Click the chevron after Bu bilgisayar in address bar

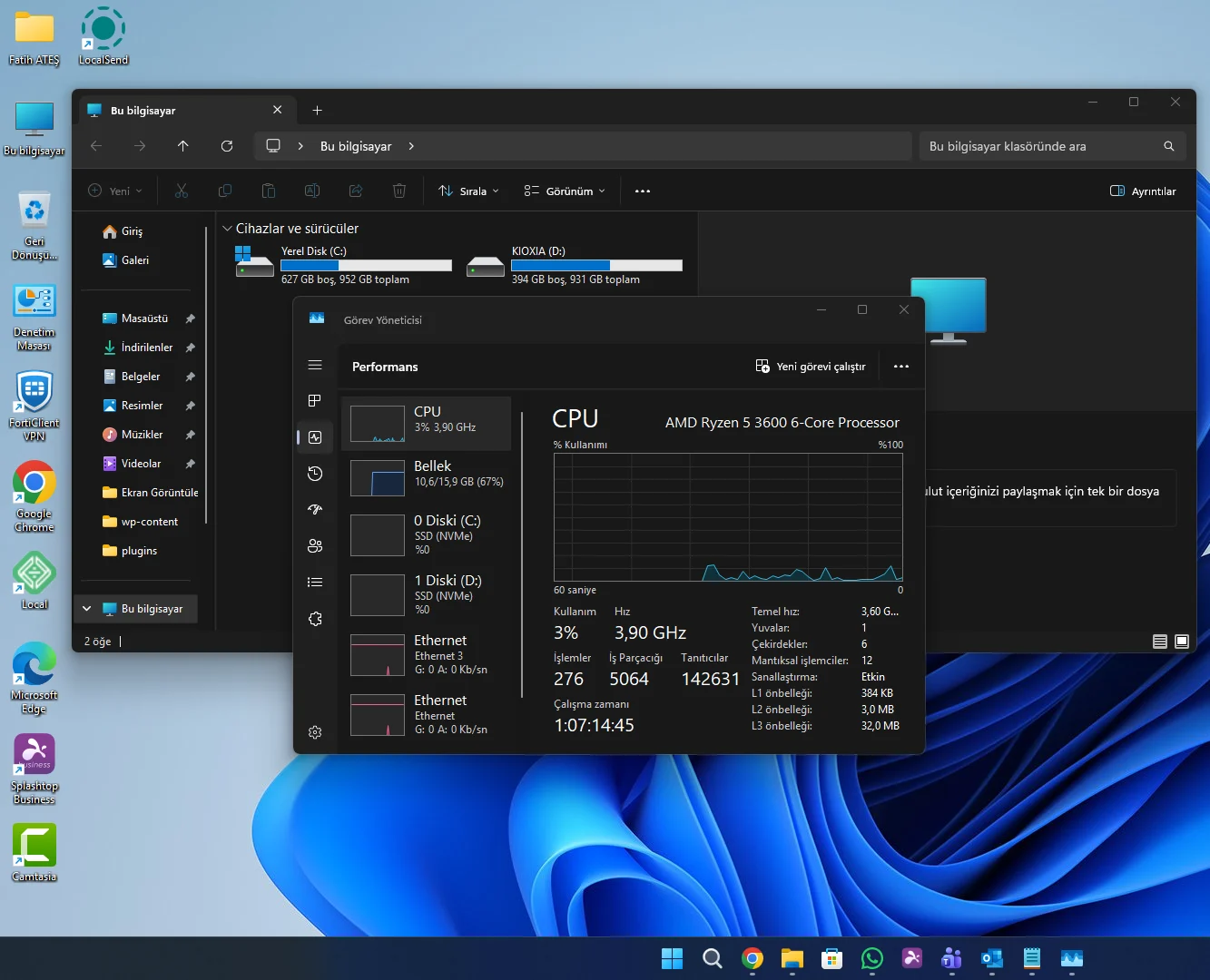pos(411,146)
